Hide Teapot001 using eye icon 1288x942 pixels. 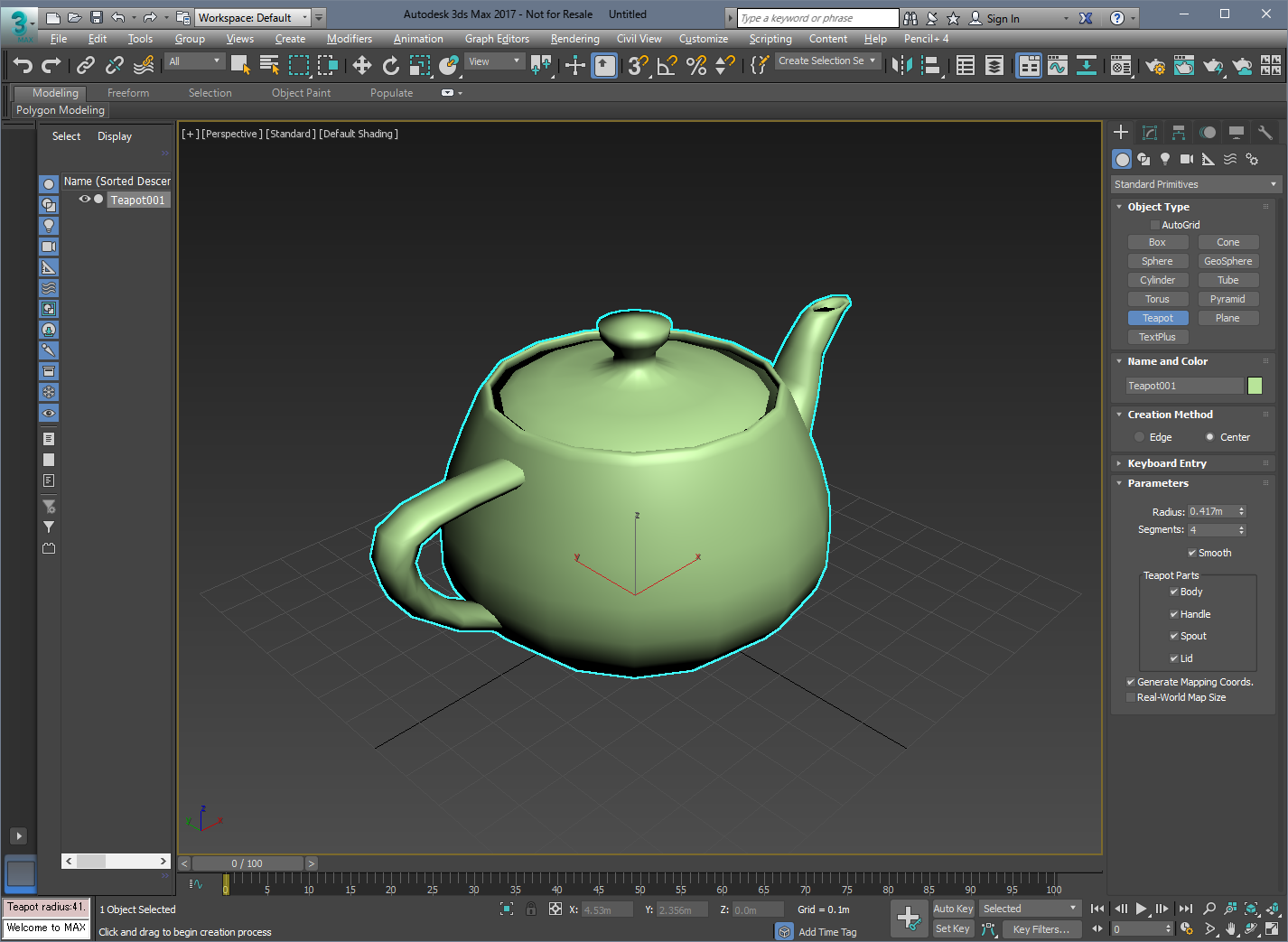84,200
